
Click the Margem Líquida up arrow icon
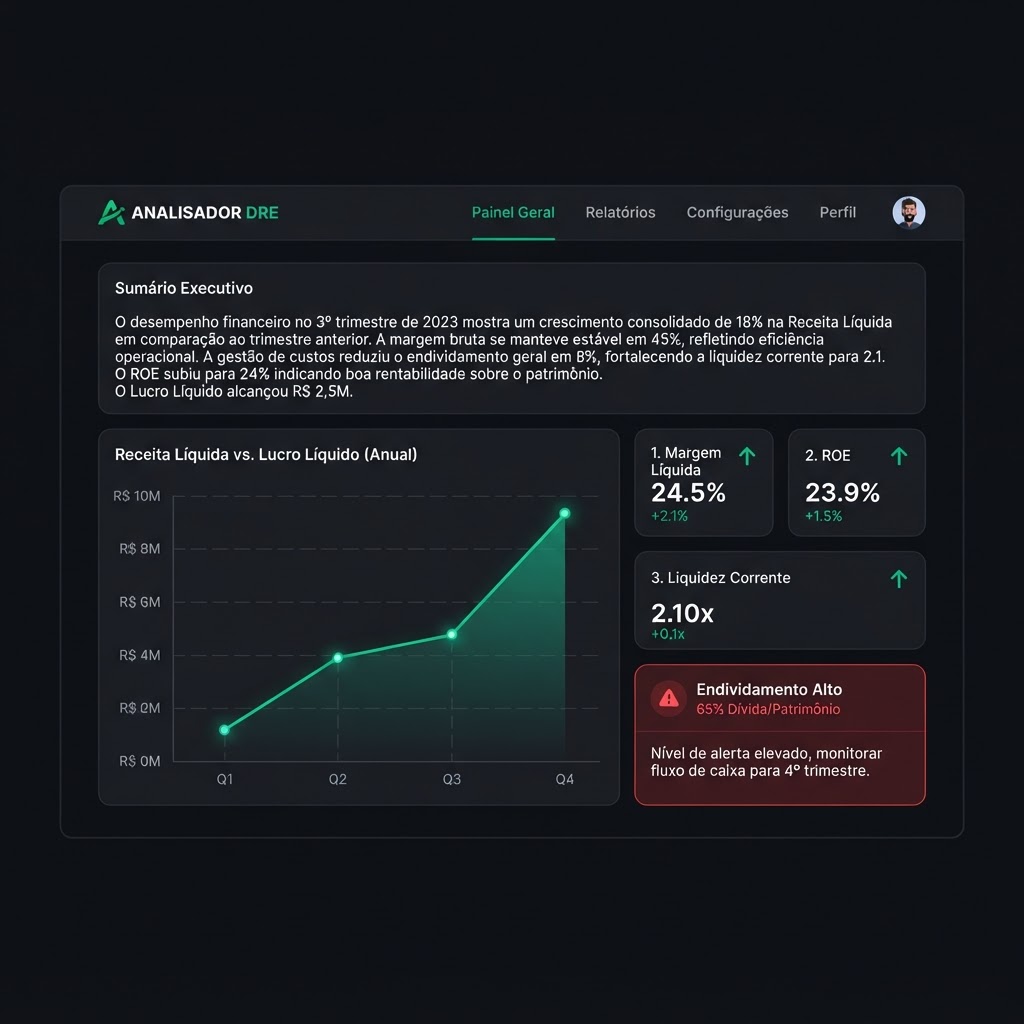(747, 456)
